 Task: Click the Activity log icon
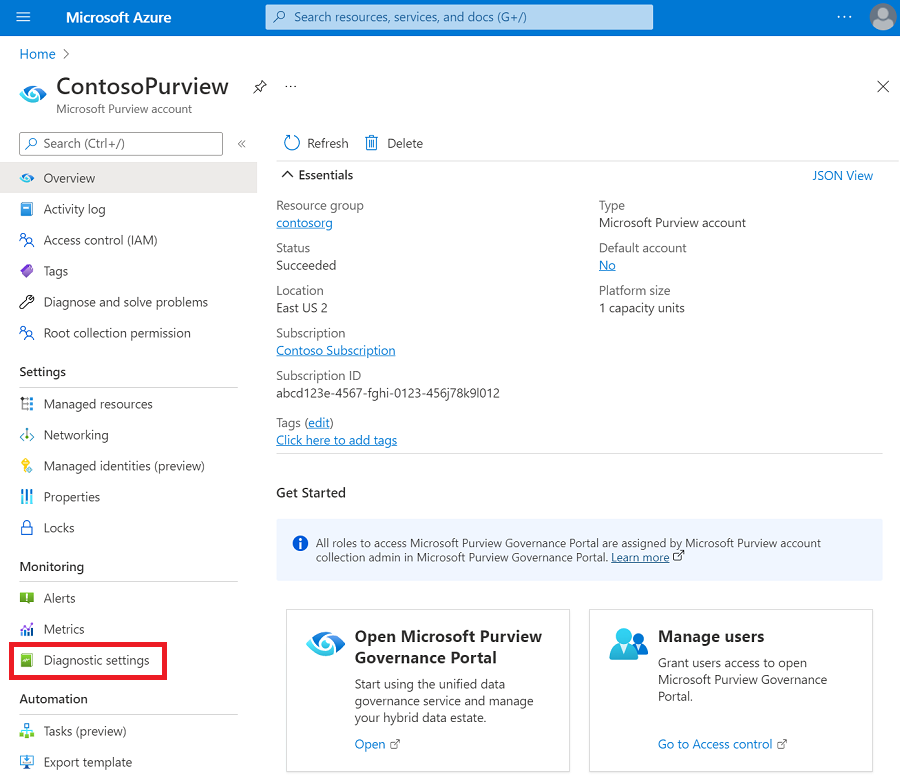coord(27,209)
